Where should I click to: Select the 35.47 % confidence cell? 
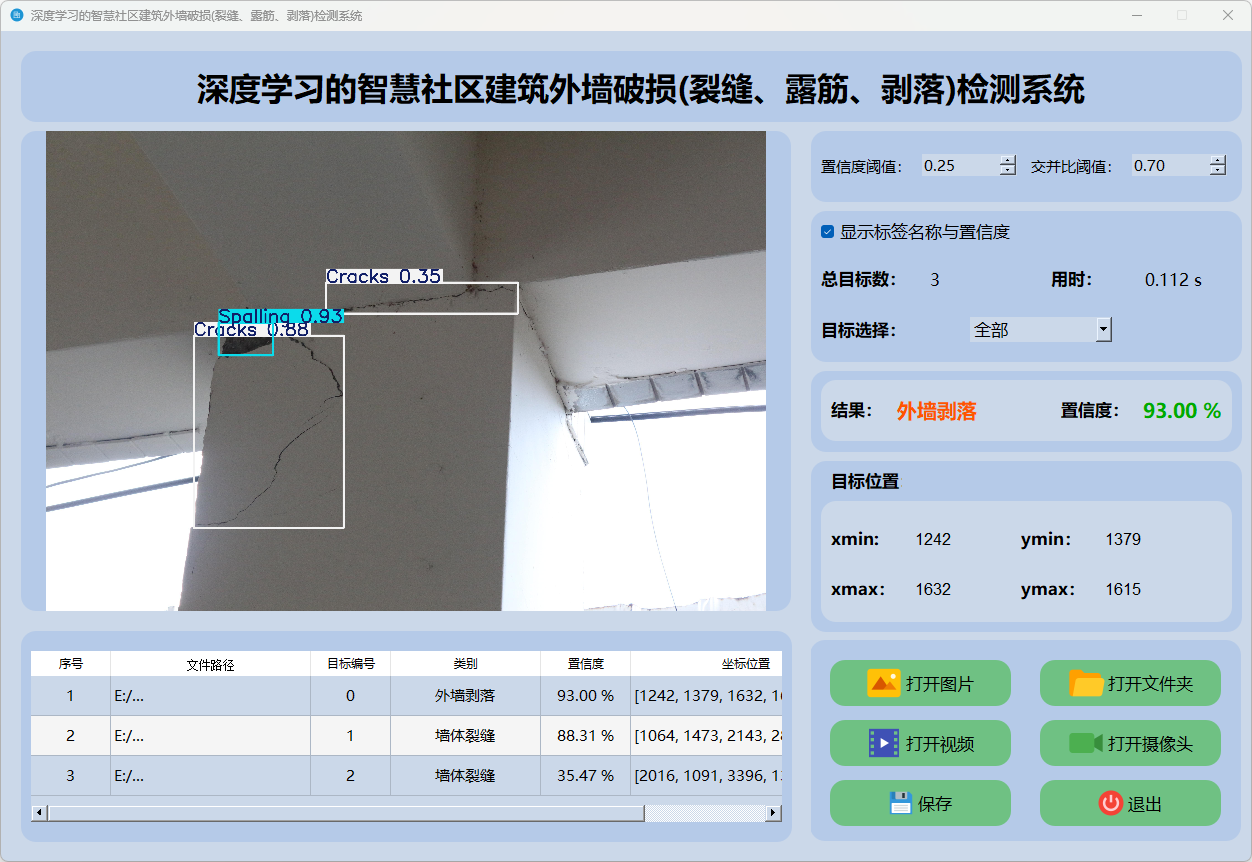(x=586, y=776)
